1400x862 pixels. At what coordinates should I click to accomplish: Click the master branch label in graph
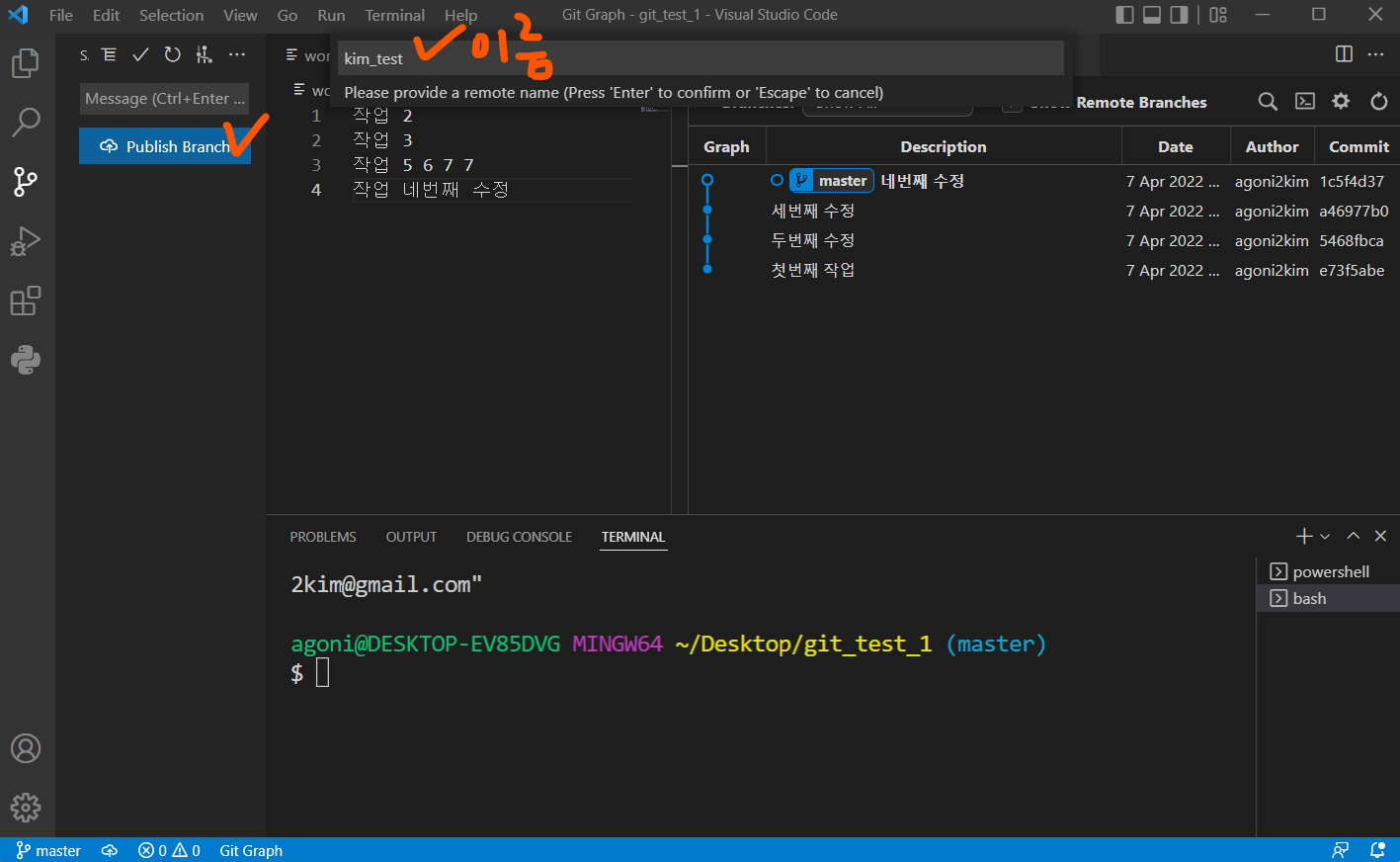coord(832,181)
